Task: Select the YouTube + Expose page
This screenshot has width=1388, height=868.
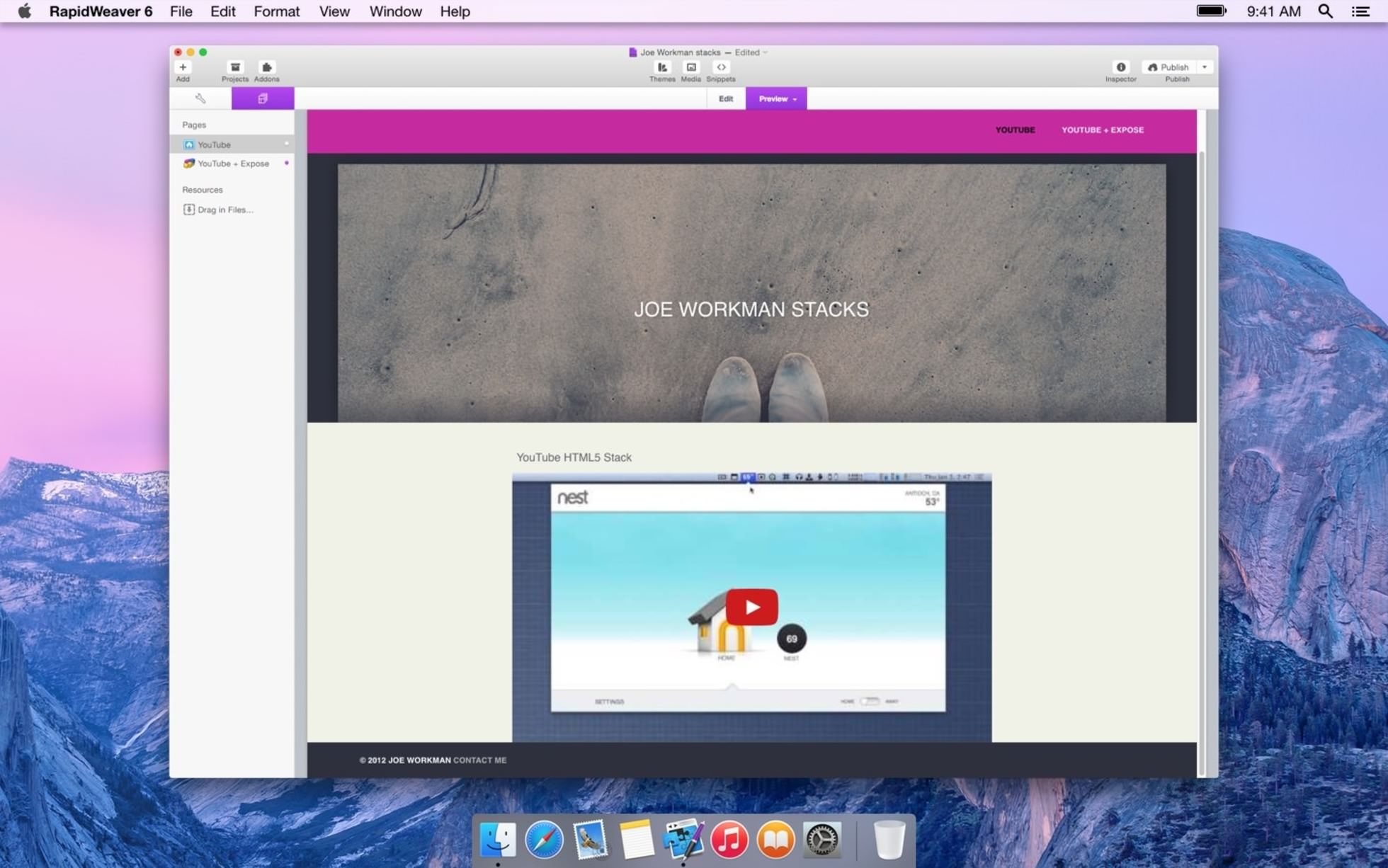Action: [x=232, y=164]
